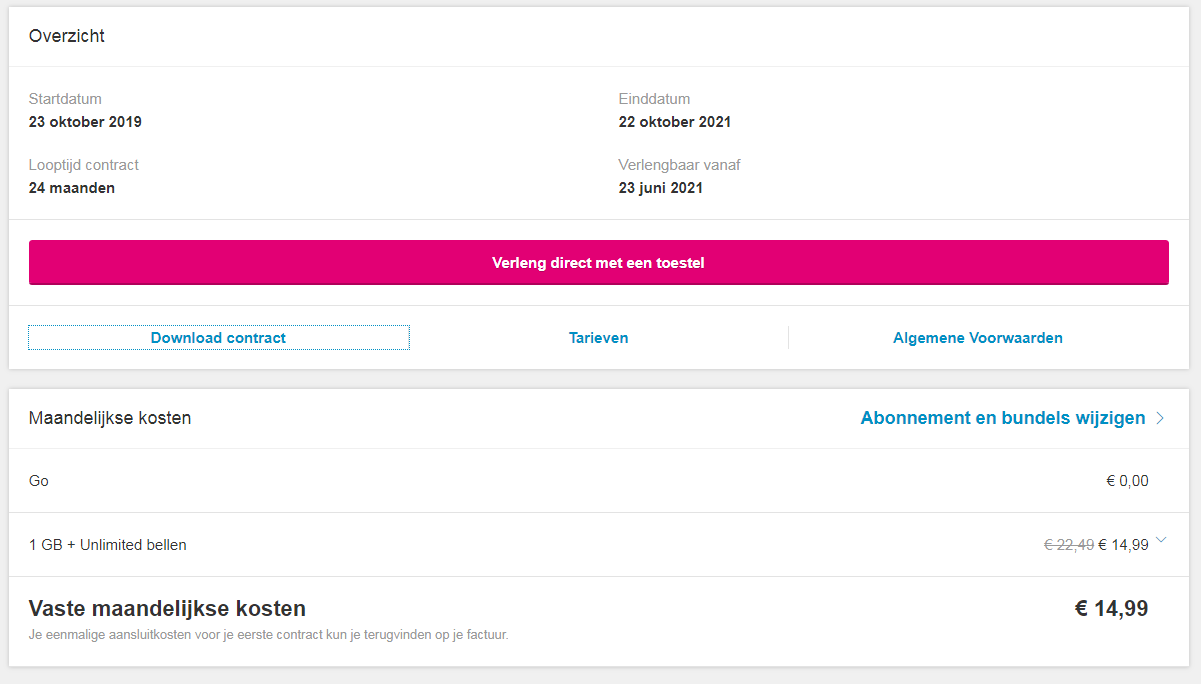This screenshot has height=684, width=1201.
Task: Click the Verlengbaar vanaf date 23 juni 2021
Action: pyautogui.click(x=660, y=188)
